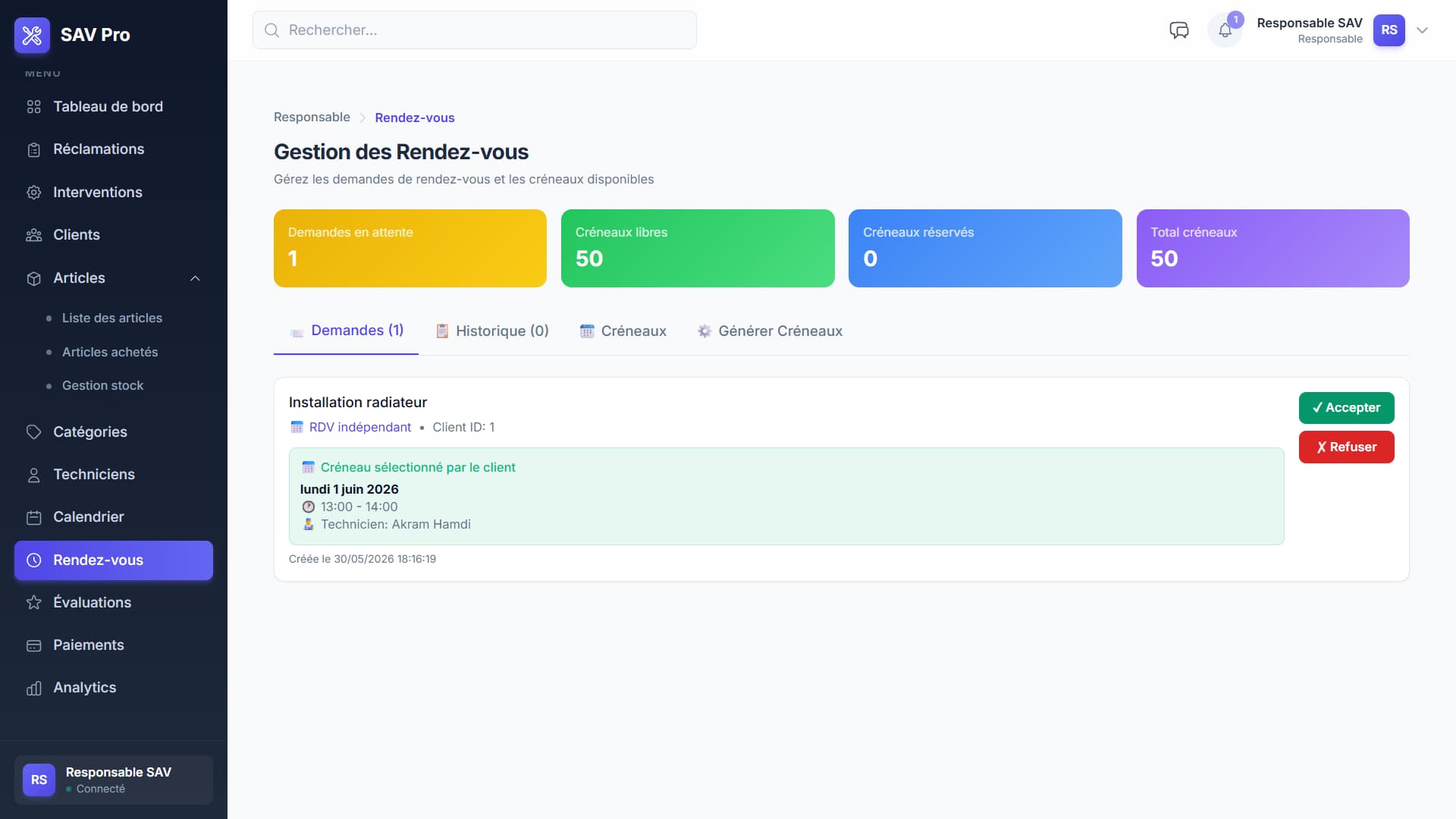
Task: Go to Réclamations page
Action: pyautogui.click(x=114, y=149)
